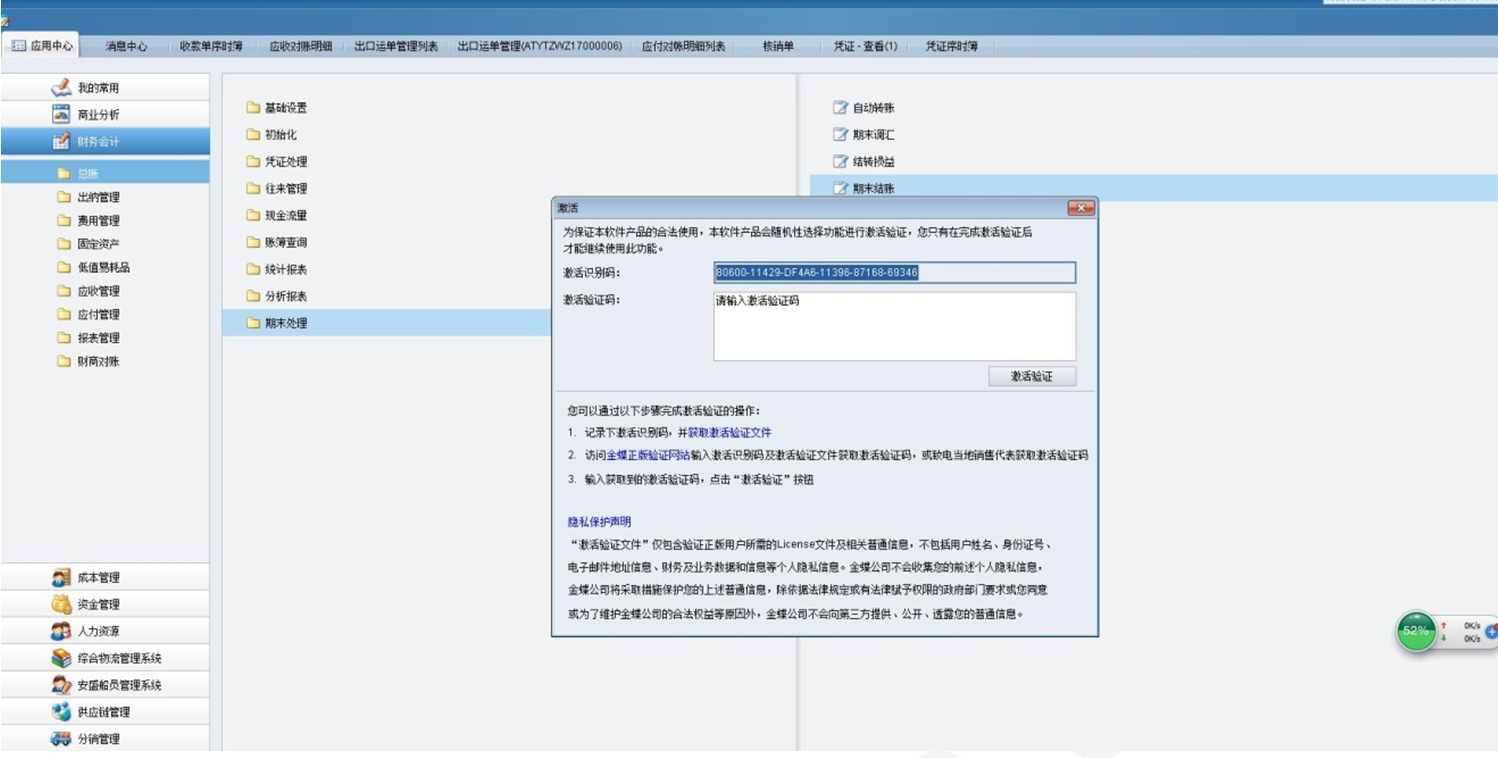Open the 统计报表 folder icon
Image resolution: width=1498 pixels, height=758 pixels.
click(253, 270)
